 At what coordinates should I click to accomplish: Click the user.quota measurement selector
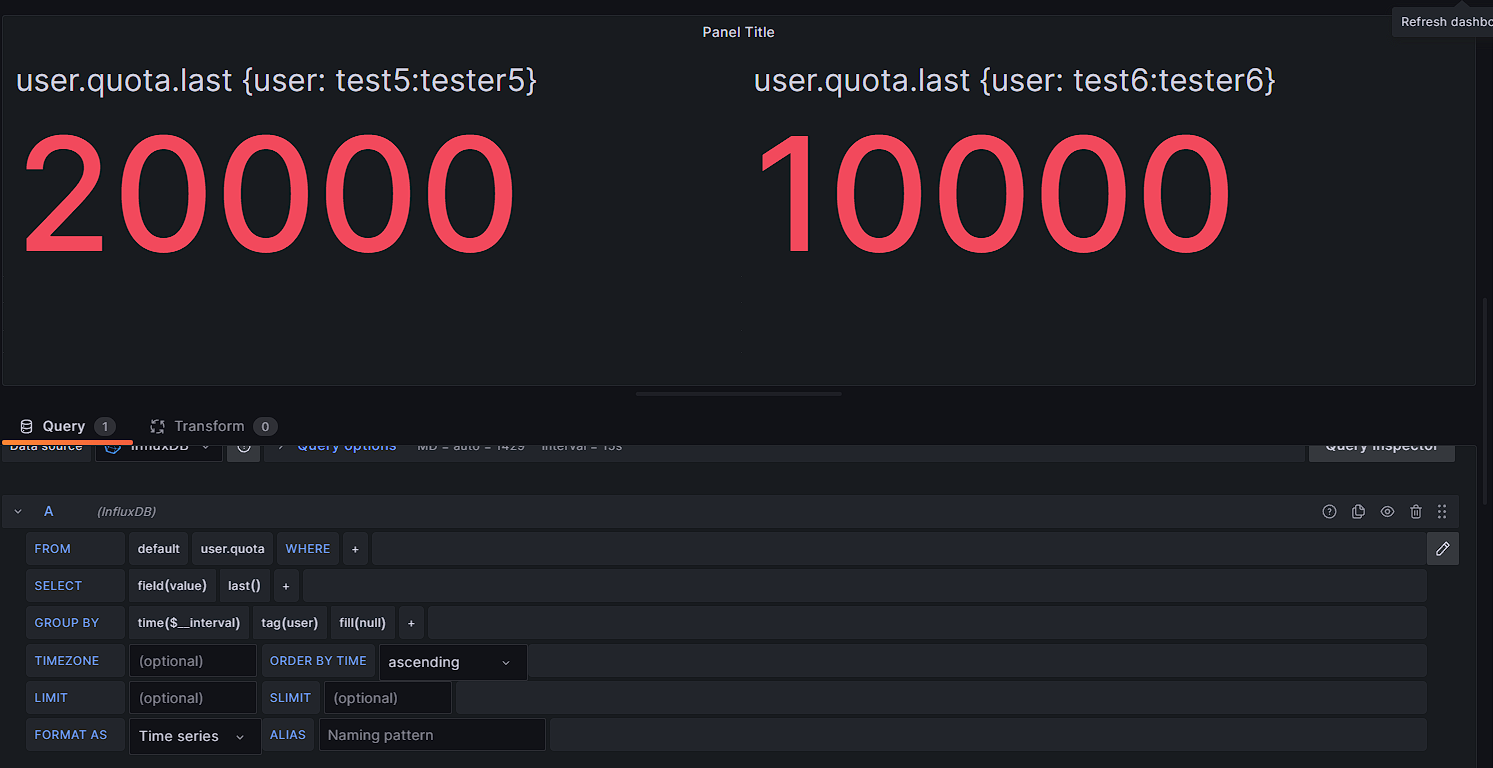click(232, 549)
